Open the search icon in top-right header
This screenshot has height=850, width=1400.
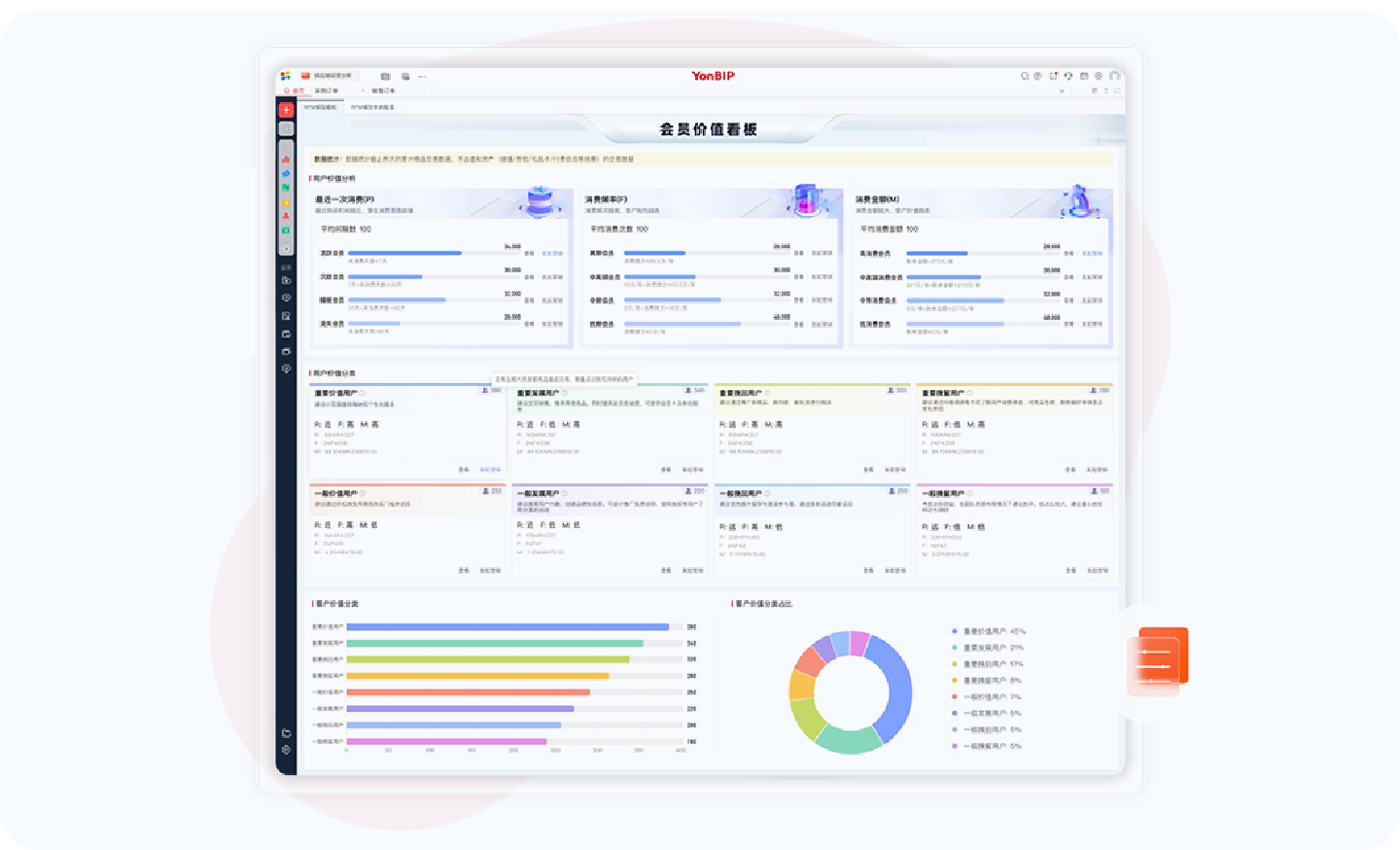tap(1024, 76)
